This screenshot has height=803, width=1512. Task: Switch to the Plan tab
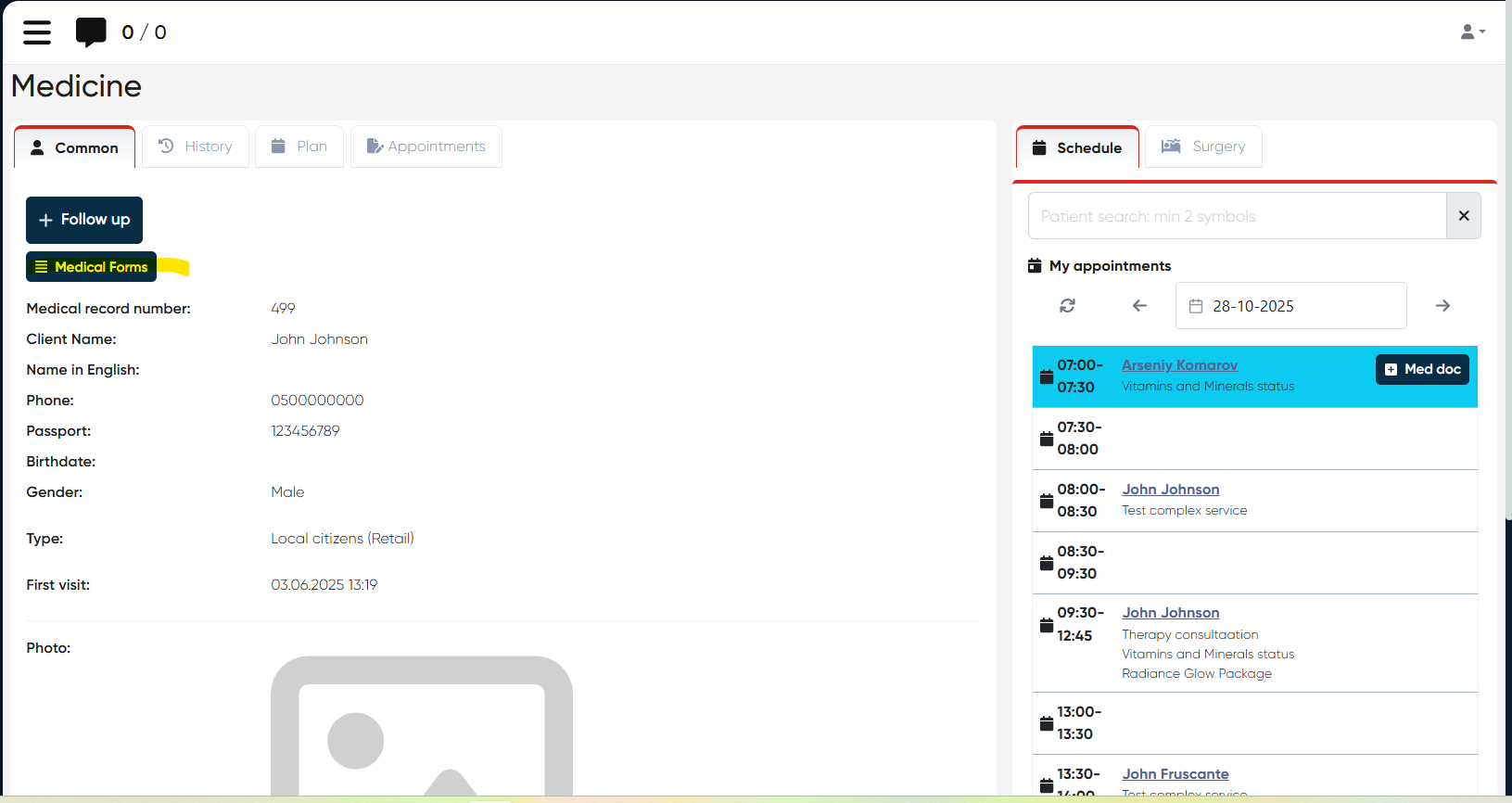299,147
